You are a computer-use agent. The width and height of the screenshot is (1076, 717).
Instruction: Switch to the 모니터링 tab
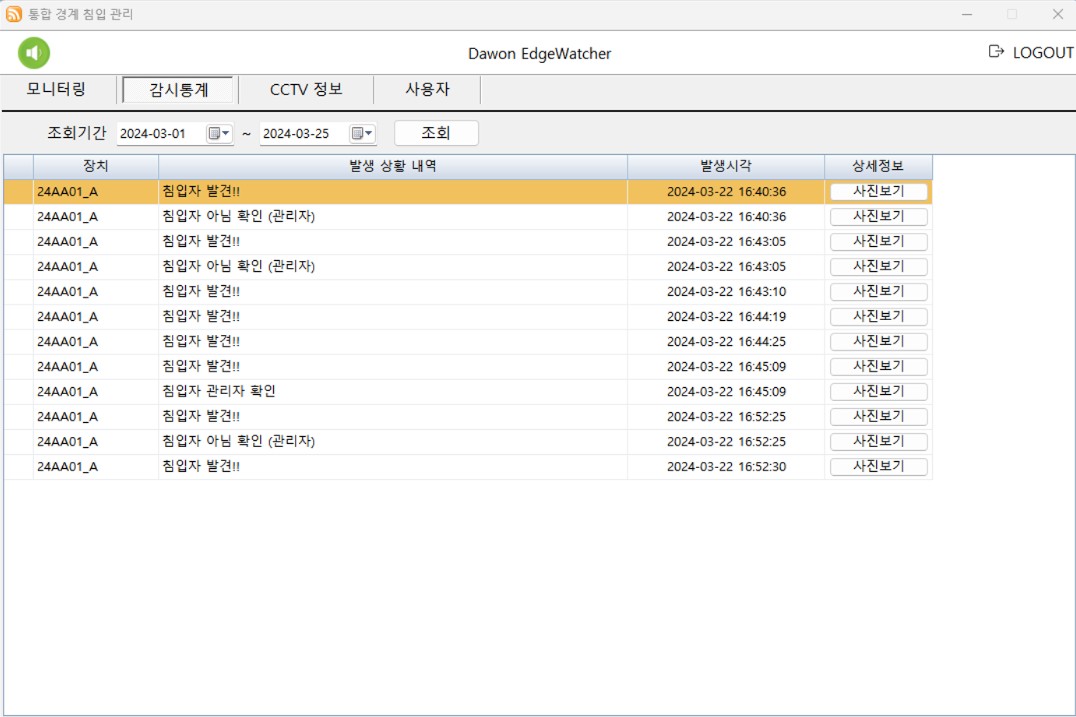pos(57,90)
